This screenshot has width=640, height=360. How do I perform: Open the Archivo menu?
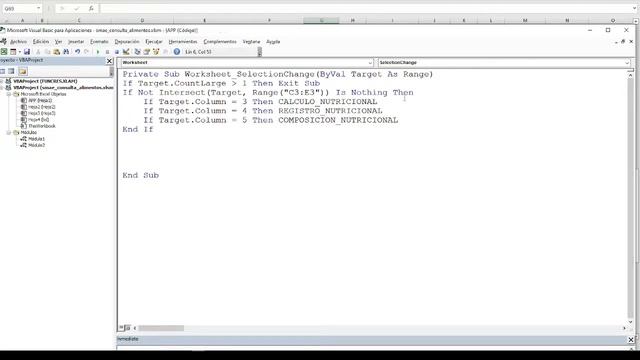pyautogui.click(x=18, y=42)
